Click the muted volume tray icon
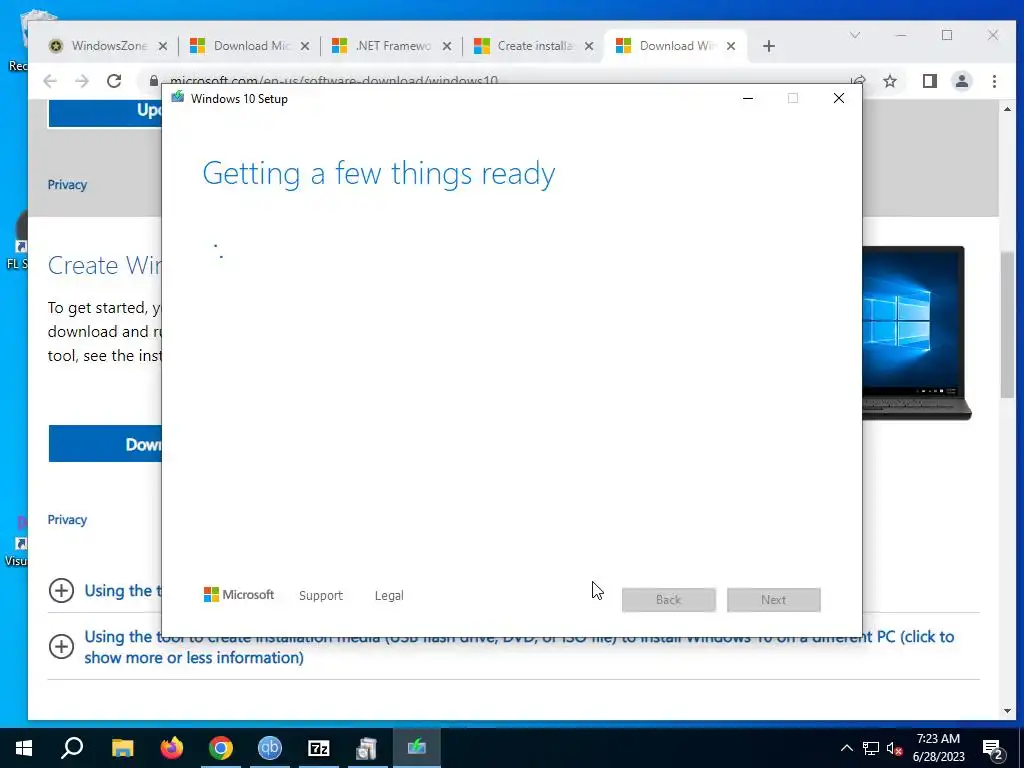1024x768 pixels. 894,748
